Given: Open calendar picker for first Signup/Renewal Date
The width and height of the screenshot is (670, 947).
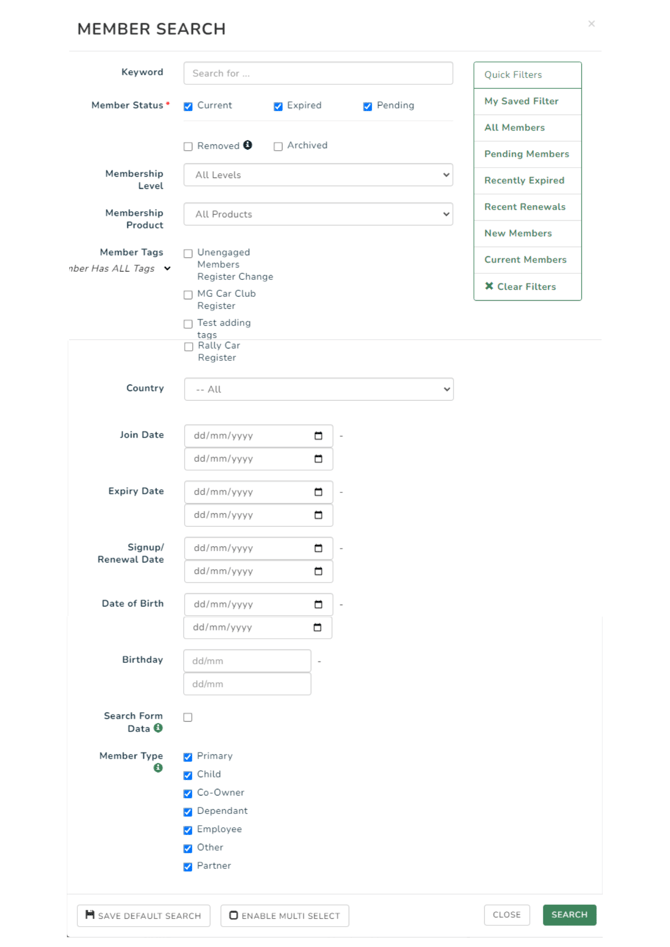Looking at the screenshot, I should point(318,548).
